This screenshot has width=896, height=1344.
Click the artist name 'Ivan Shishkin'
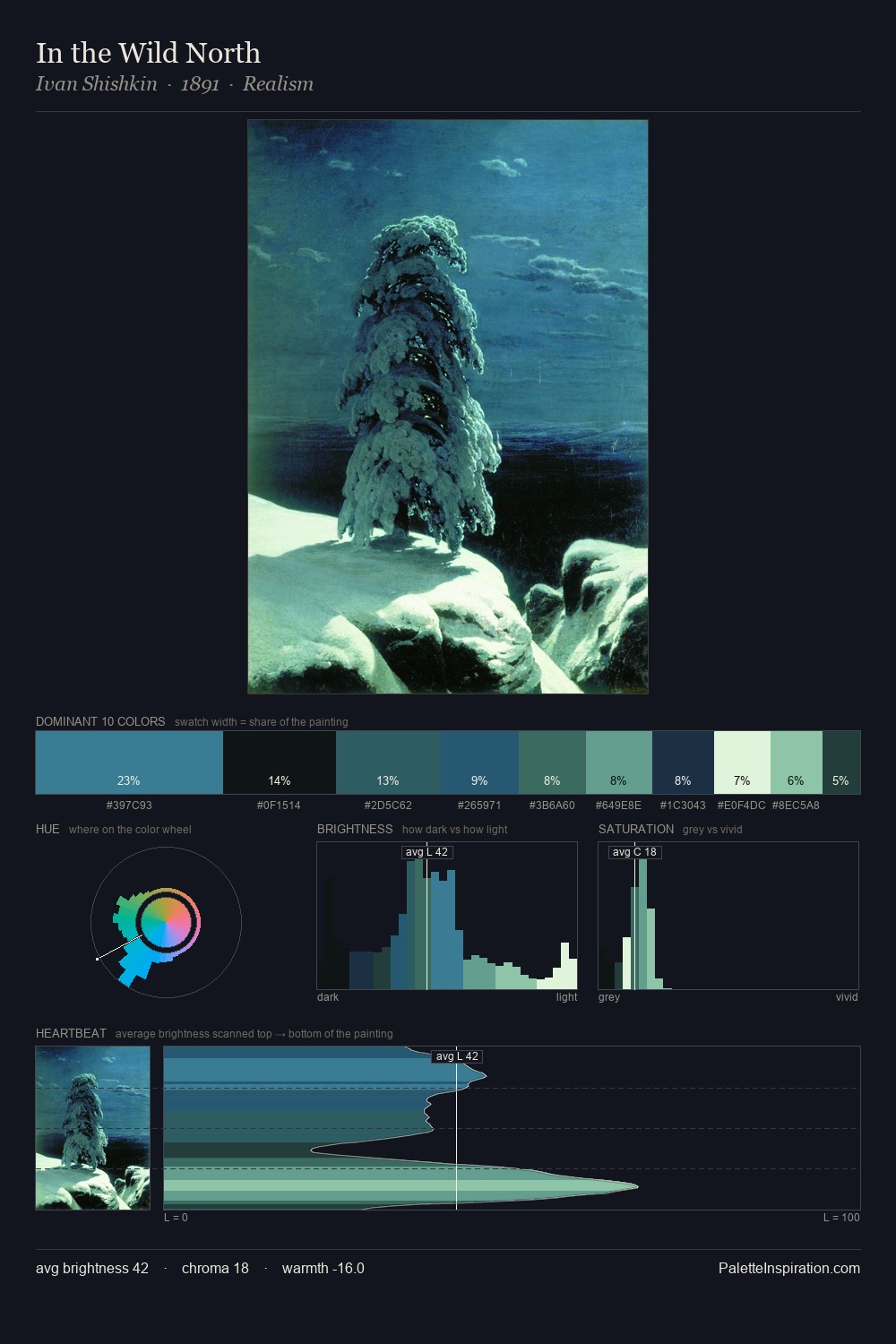click(x=97, y=84)
